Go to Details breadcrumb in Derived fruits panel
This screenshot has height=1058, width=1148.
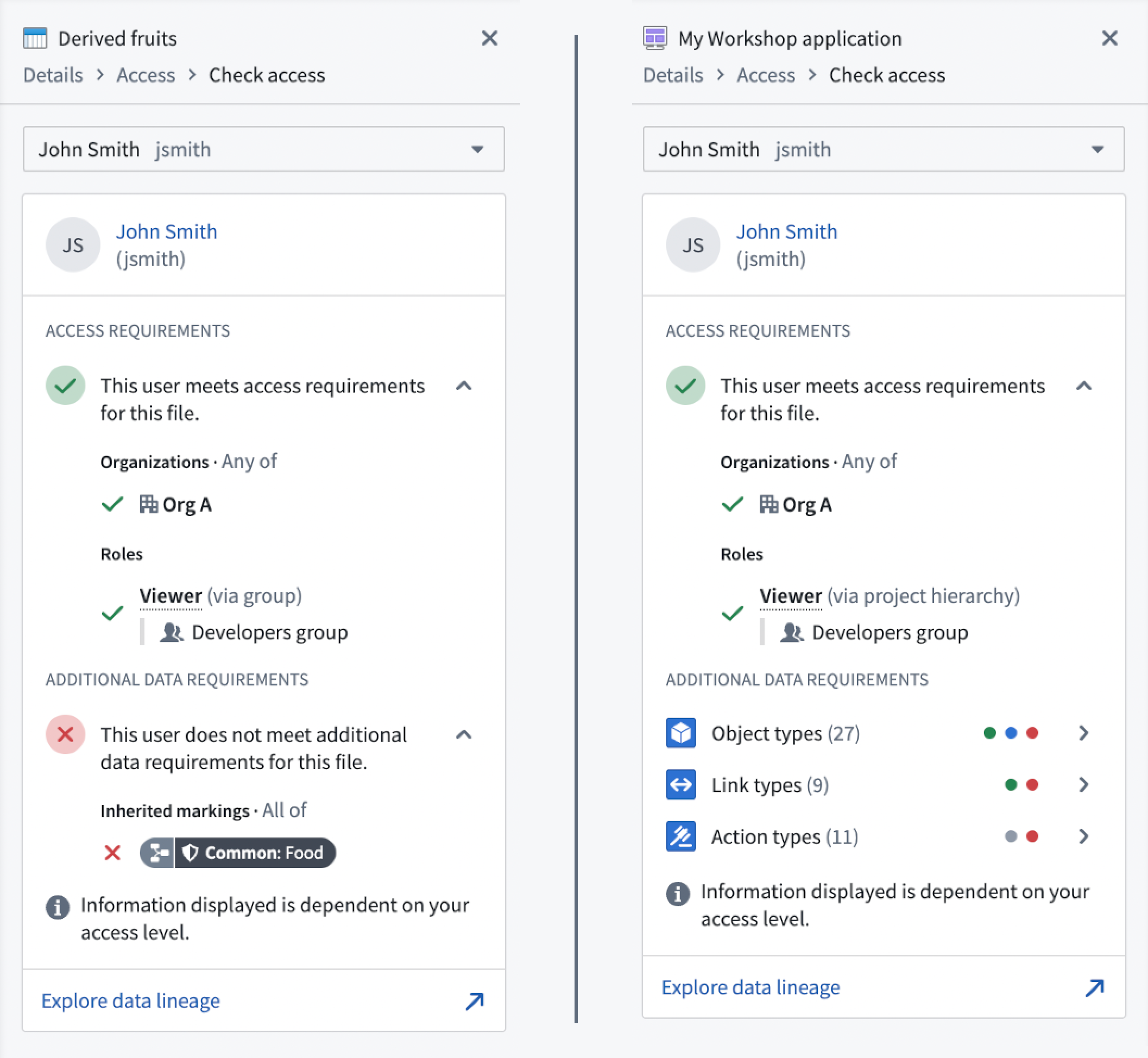coord(53,75)
